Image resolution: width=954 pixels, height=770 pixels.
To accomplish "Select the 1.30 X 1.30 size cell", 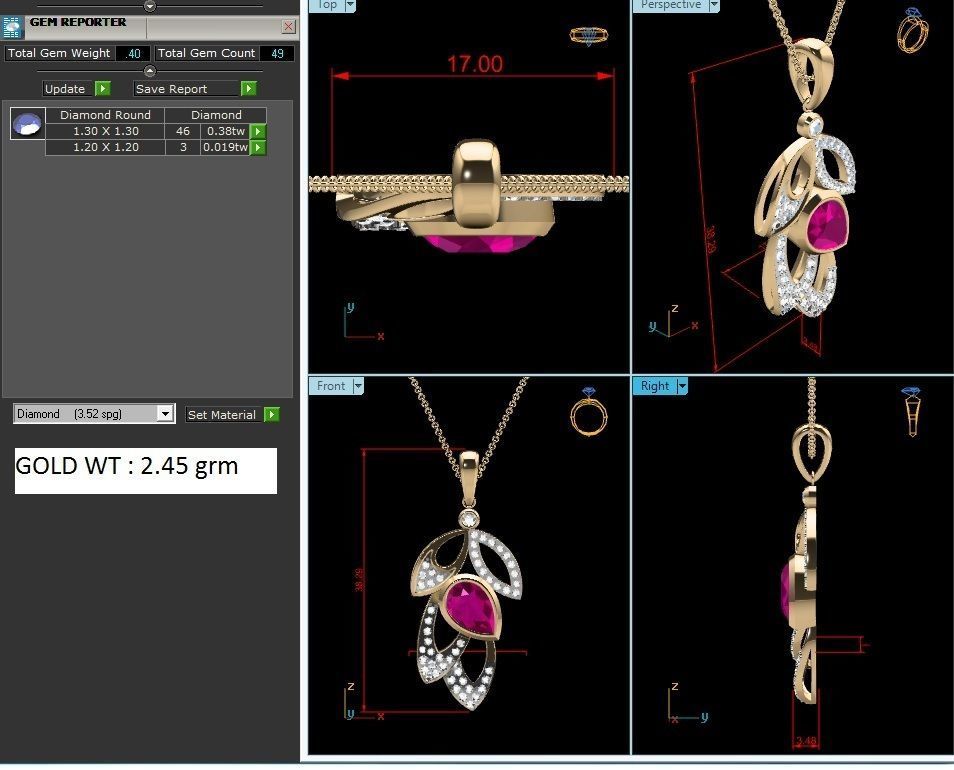I will click(105, 131).
